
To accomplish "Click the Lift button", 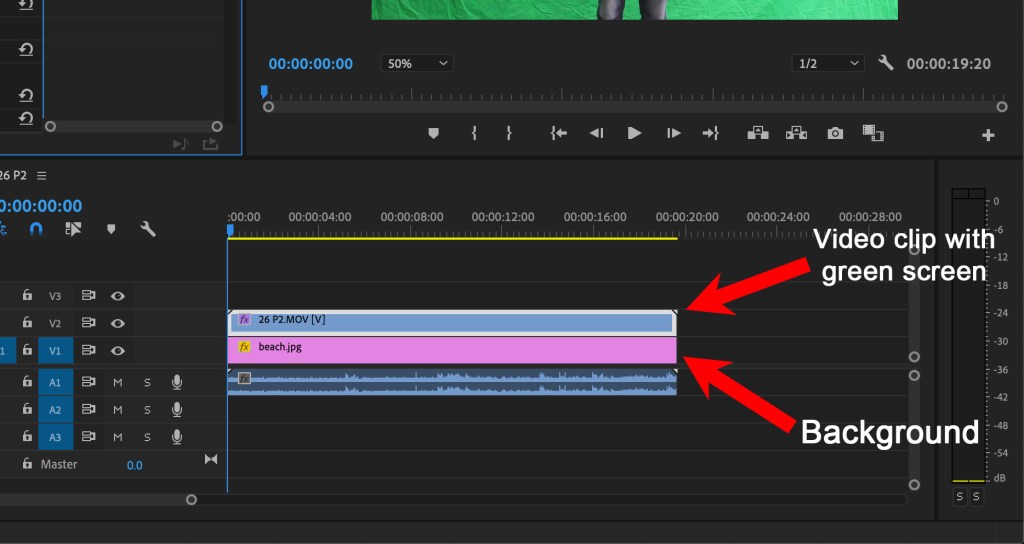I will coord(758,133).
